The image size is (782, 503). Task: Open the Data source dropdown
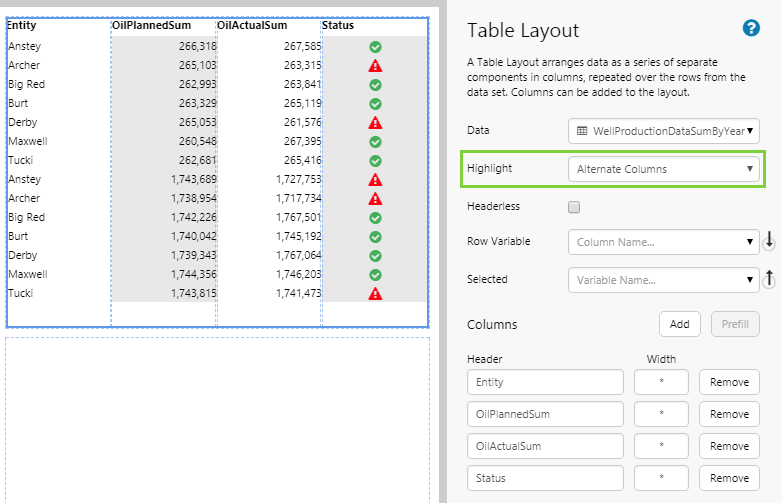[x=663, y=131]
